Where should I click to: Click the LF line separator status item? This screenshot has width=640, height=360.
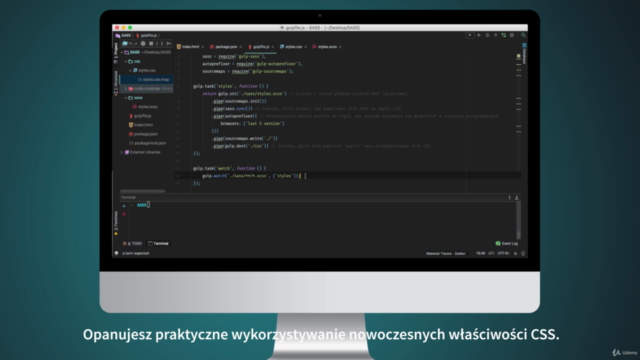click(x=491, y=253)
